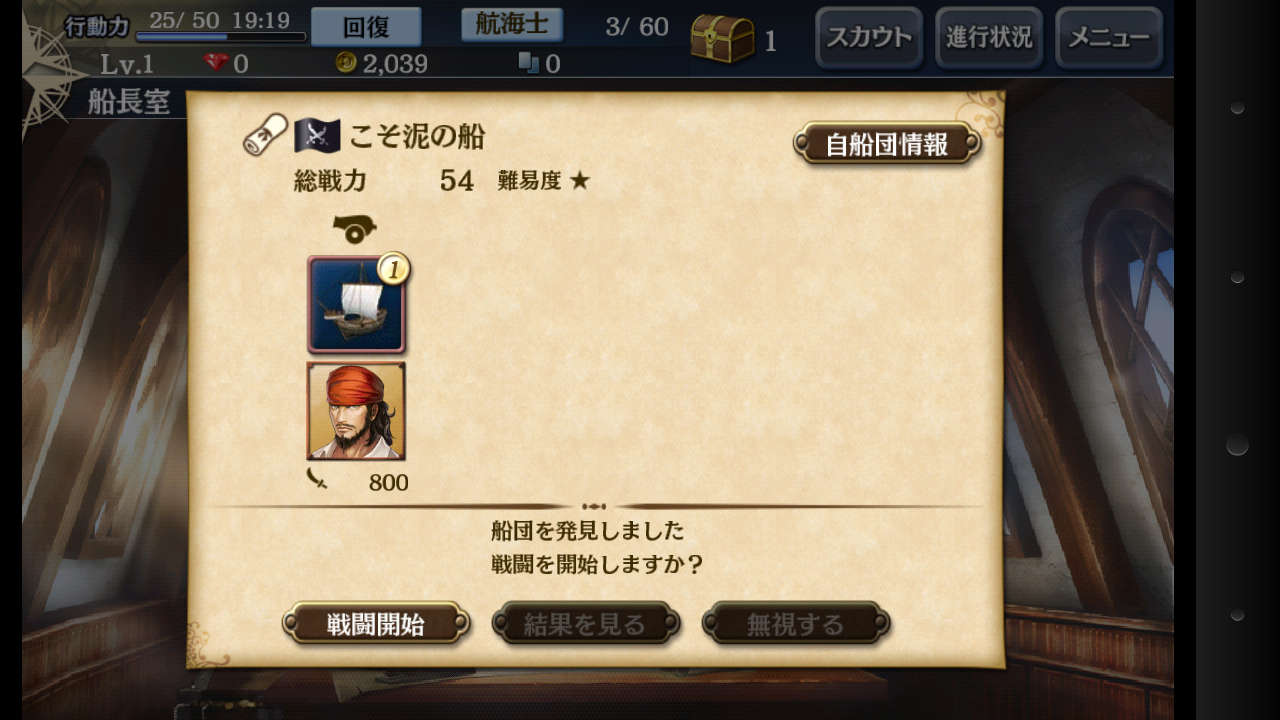Open the スカウト scout menu

868,38
